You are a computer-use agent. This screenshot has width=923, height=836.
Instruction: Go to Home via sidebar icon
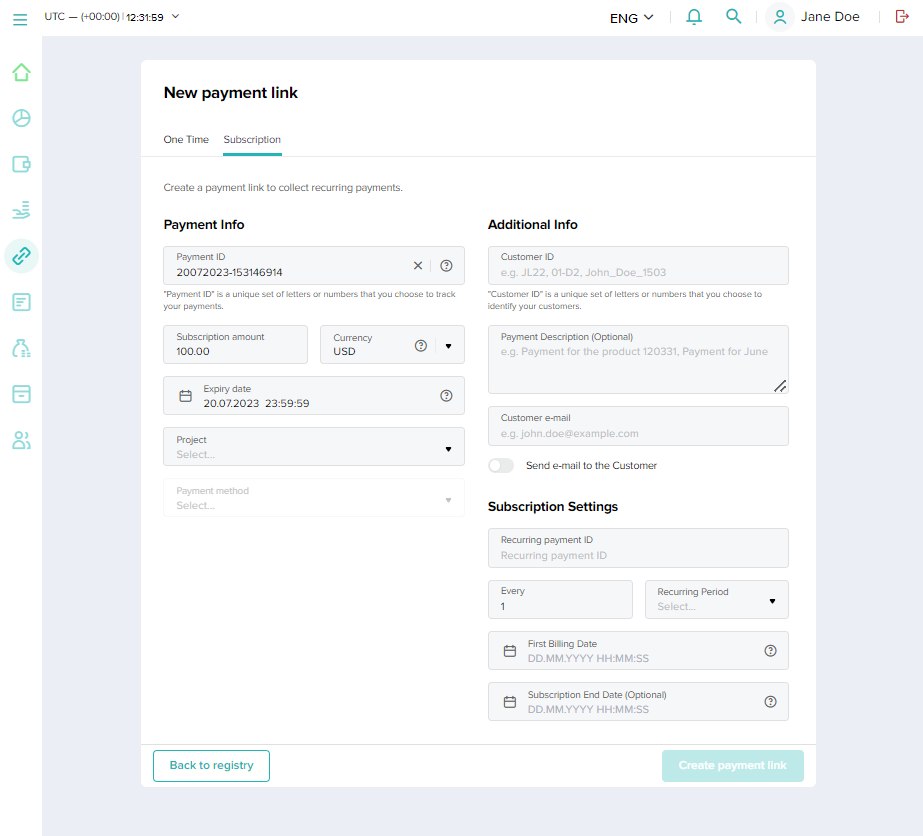click(21, 72)
